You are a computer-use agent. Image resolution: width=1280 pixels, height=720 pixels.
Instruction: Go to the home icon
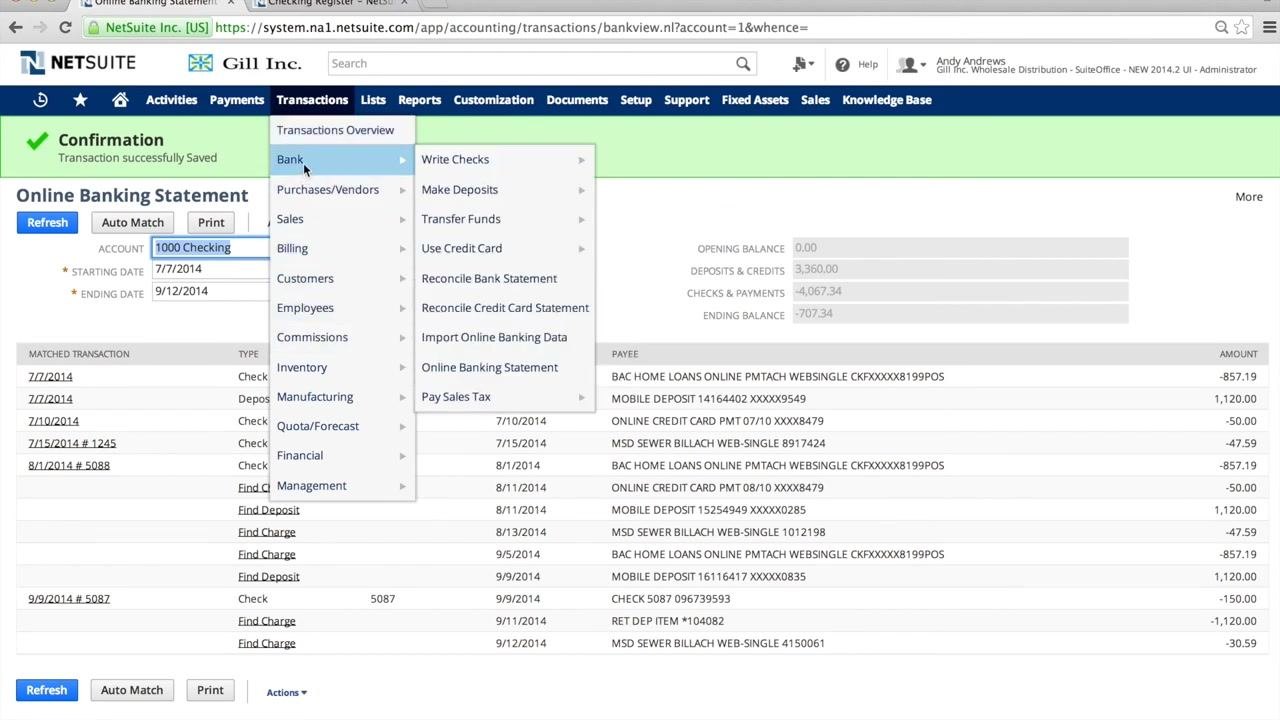click(x=120, y=100)
